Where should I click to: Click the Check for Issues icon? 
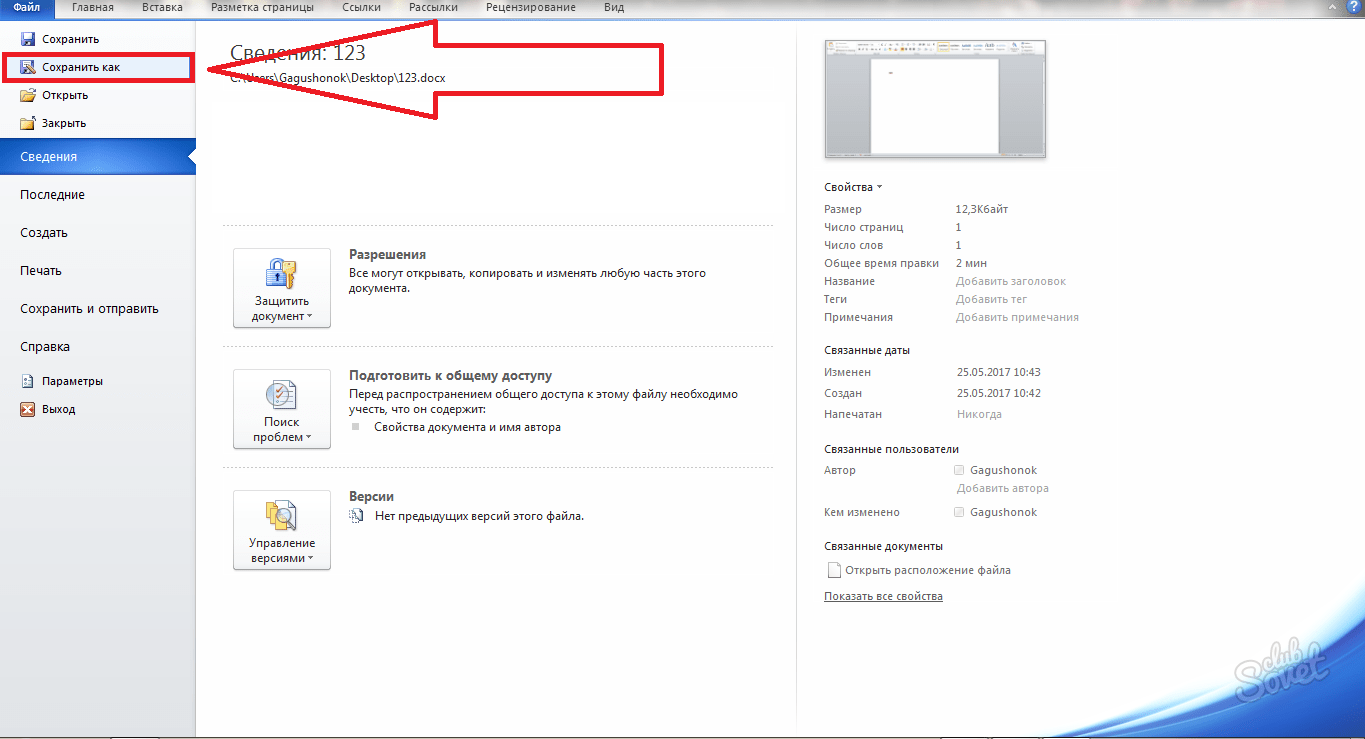pos(281,394)
